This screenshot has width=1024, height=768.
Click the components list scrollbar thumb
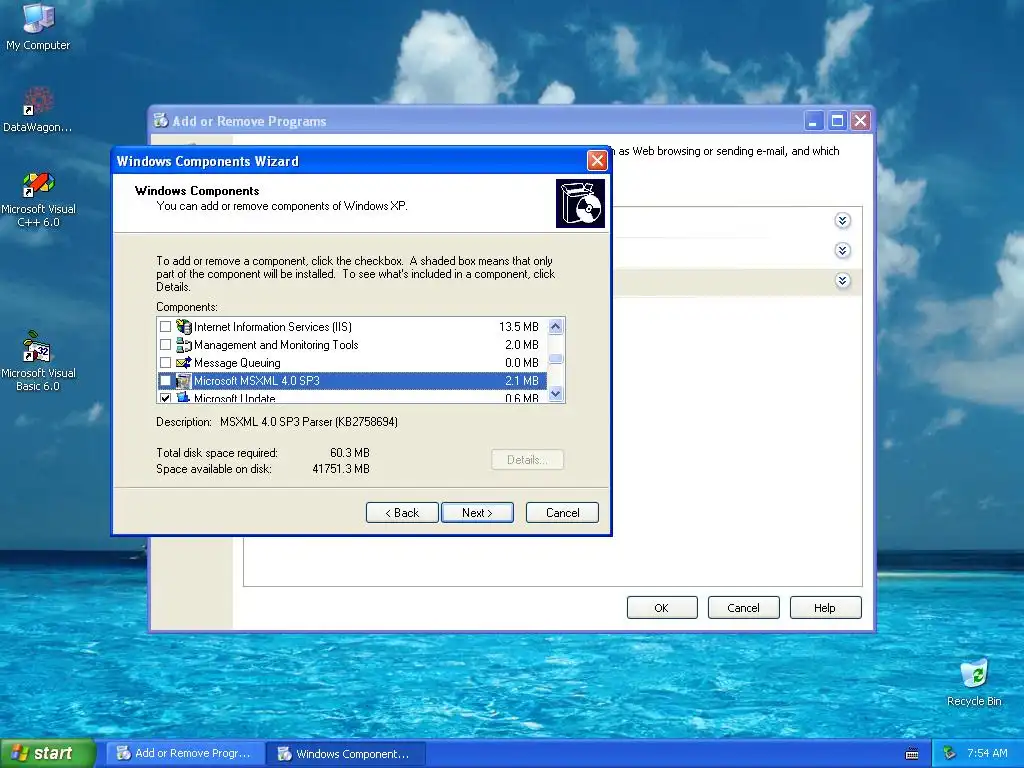556,359
